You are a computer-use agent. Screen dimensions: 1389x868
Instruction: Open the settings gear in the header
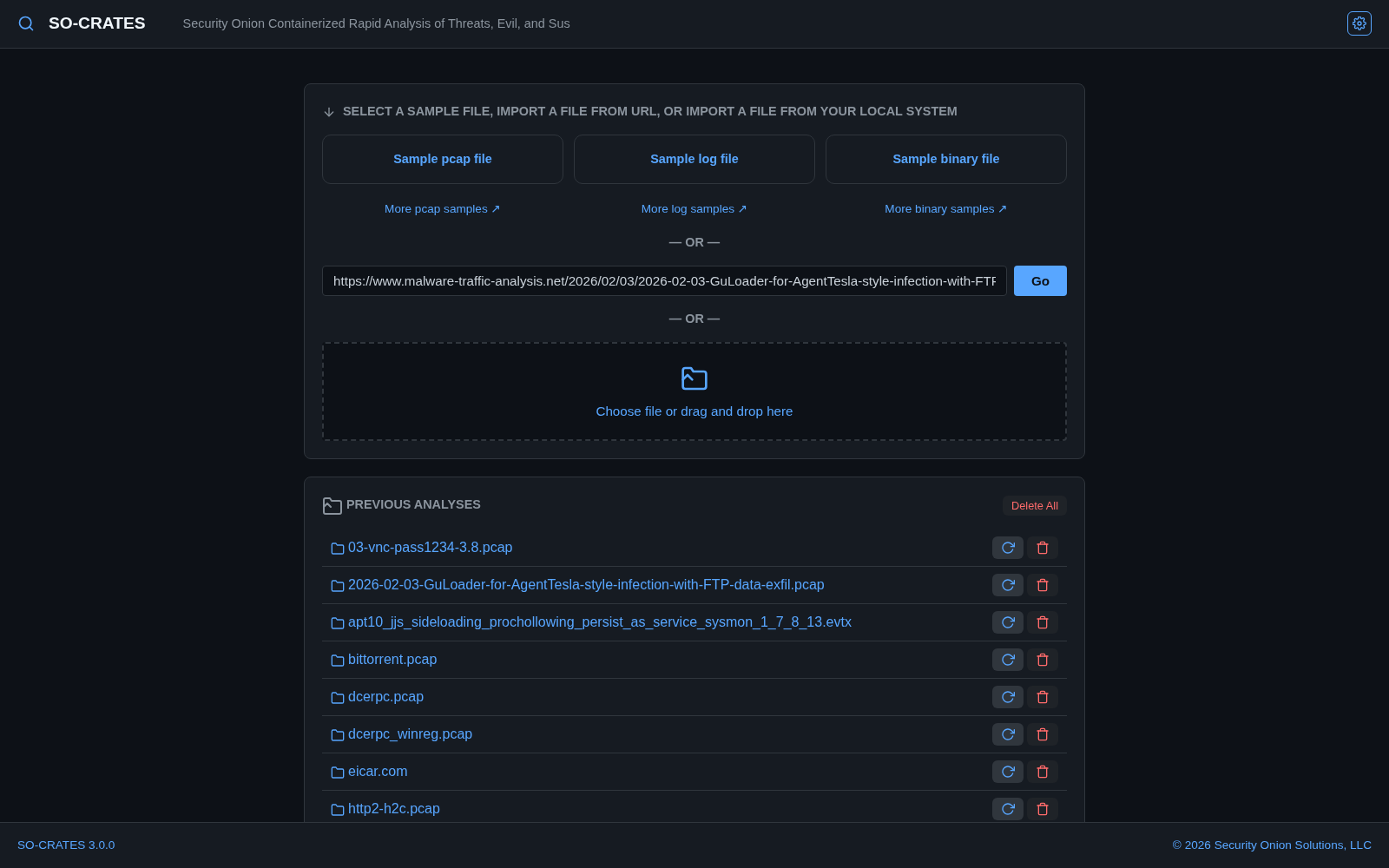click(x=1359, y=23)
